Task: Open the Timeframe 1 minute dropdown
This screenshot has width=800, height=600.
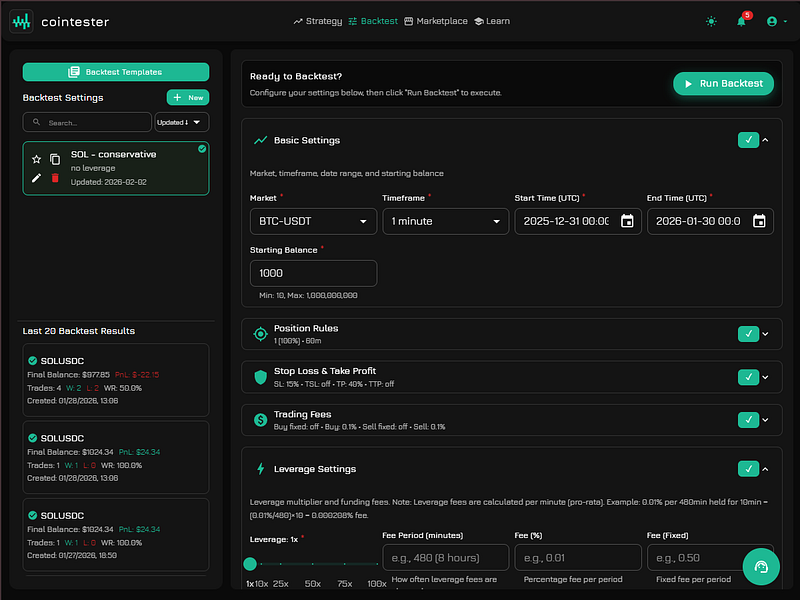Action: pos(445,221)
